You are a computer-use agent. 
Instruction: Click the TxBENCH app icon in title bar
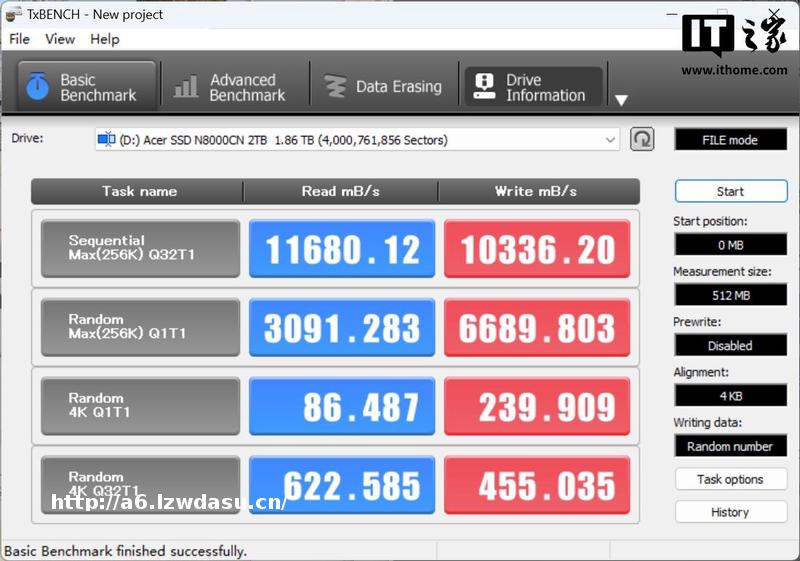coord(14,14)
